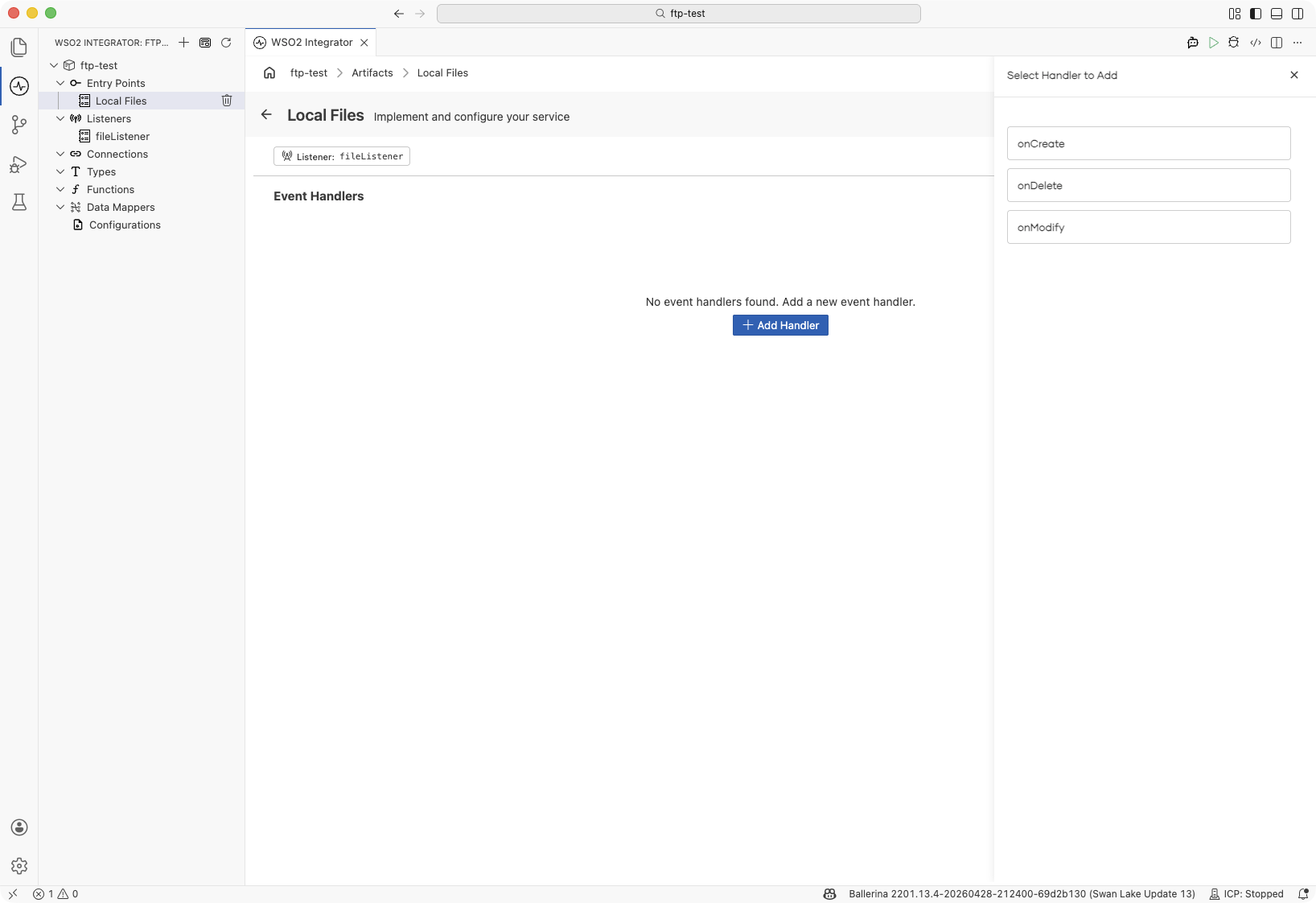Click the back arrow beside Local Files

[x=266, y=115]
